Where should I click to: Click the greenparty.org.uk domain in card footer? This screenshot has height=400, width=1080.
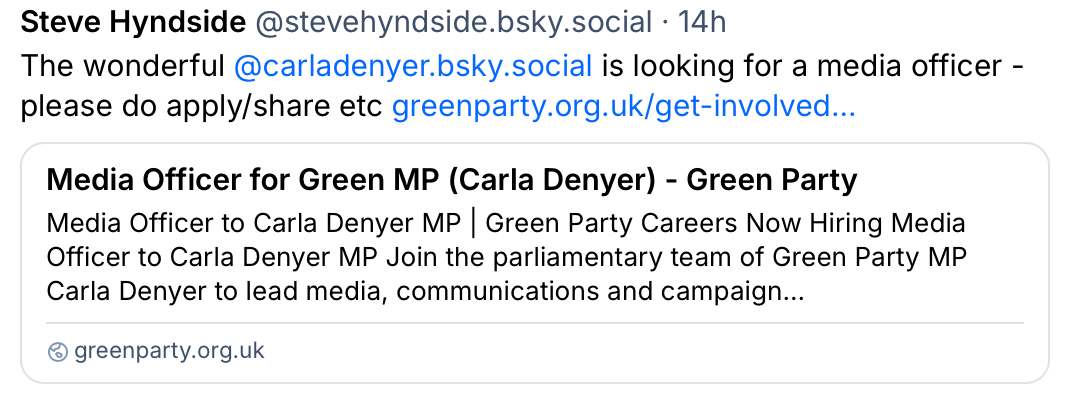tap(169, 351)
